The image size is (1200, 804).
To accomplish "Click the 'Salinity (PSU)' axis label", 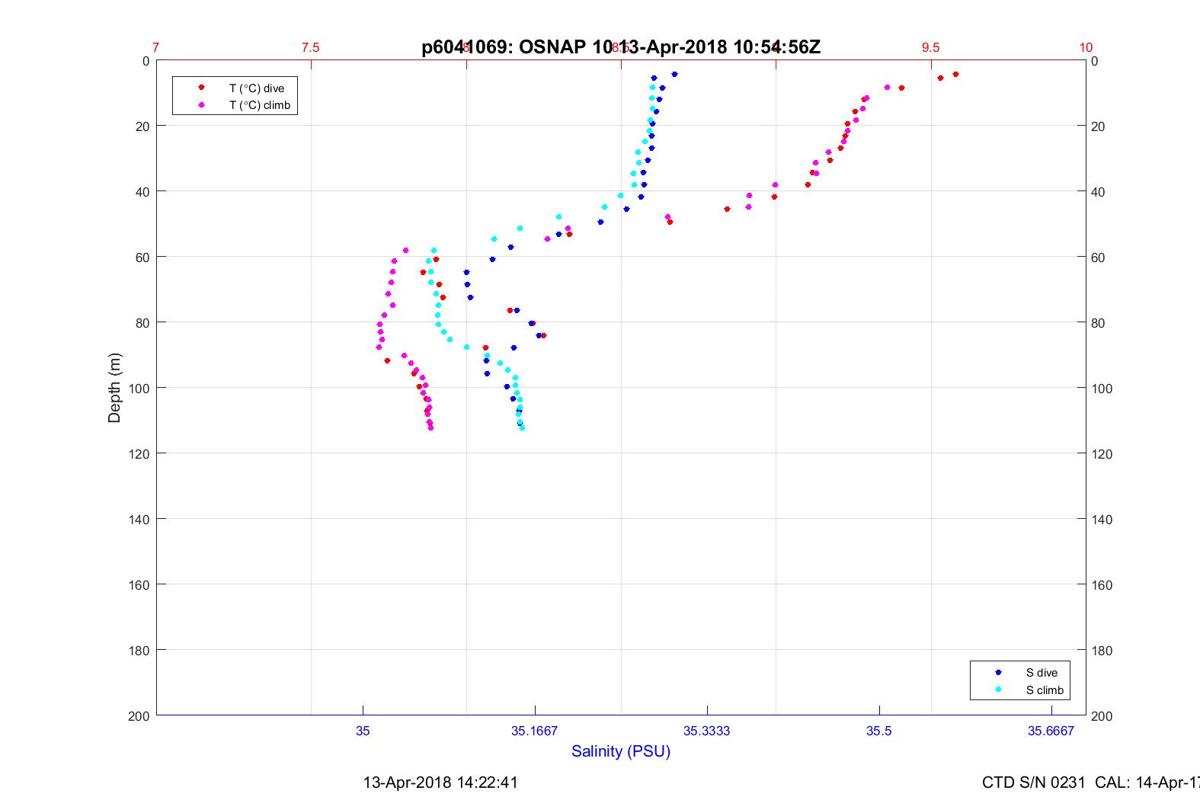I will (x=621, y=751).
